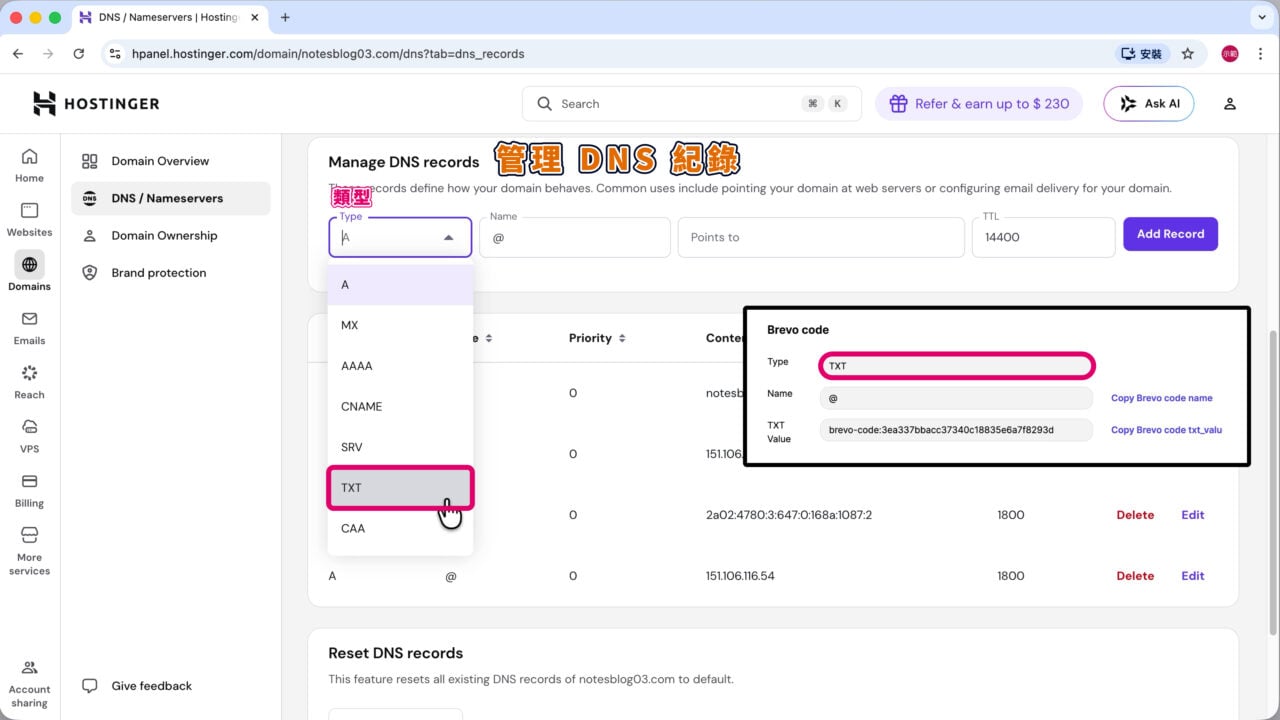This screenshot has height=720, width=1280.
Task: Click the user profile icon
Action: tap(1230, 104)
